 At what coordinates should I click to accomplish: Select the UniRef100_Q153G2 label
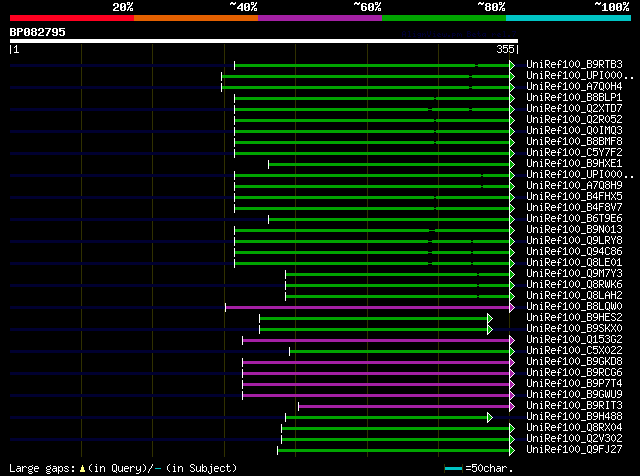pyautogui.click(x=574, y=340)
